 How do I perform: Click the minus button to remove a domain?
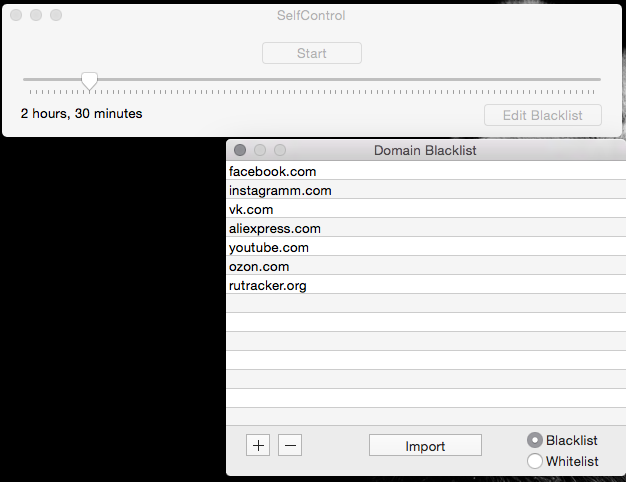290,445
